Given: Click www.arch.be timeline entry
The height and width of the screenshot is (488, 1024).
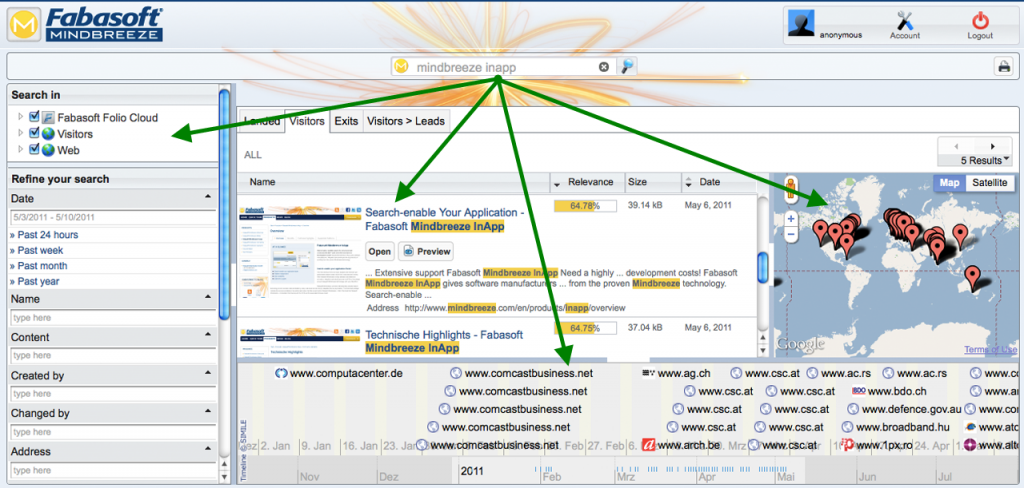Looking at the screenshot, I should pos(681,445).
